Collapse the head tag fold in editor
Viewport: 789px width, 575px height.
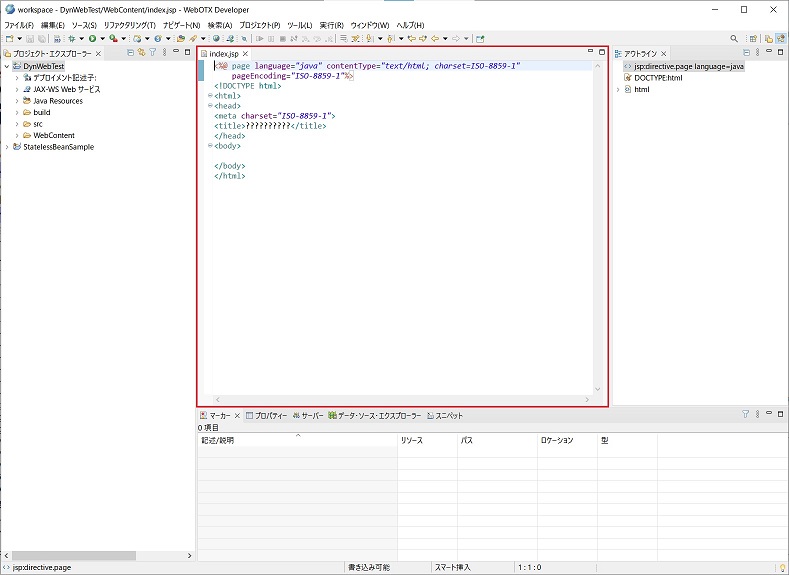210,106
